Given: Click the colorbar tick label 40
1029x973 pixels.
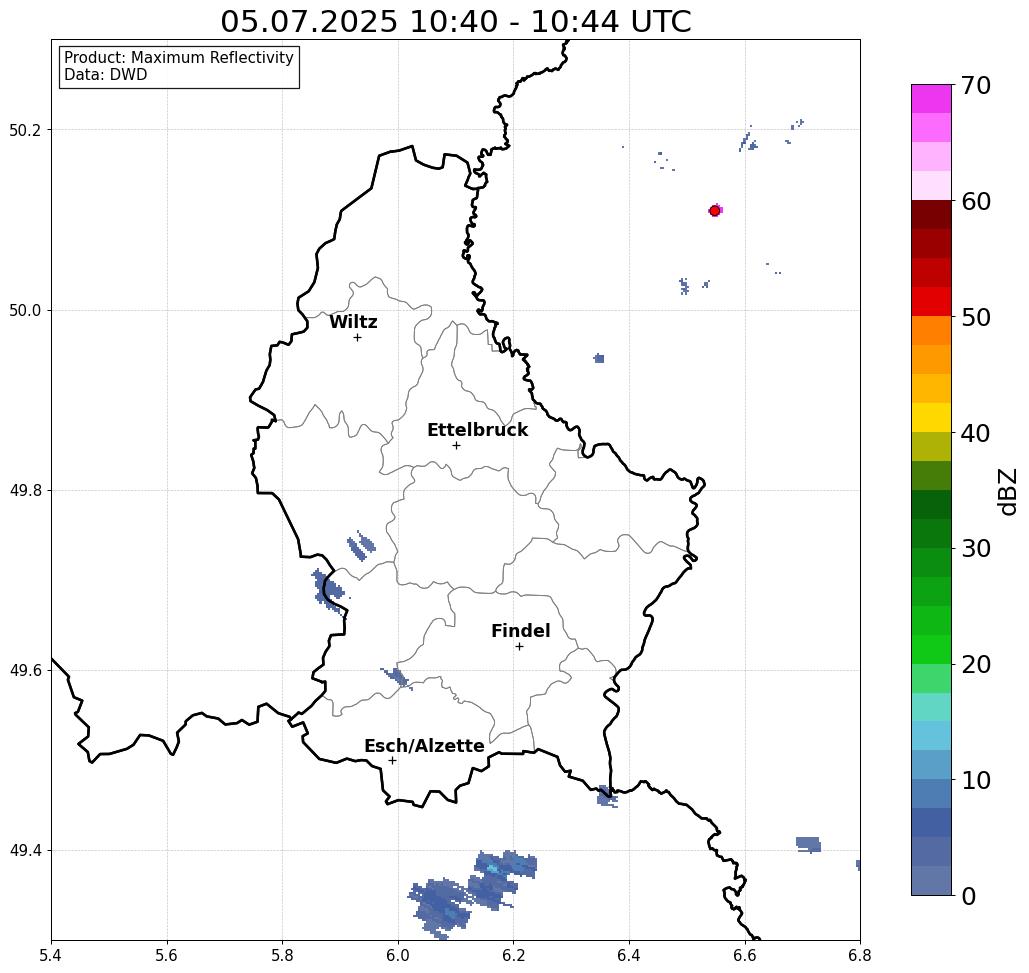Looking at the screenshot, I should [x=976, y=433].
